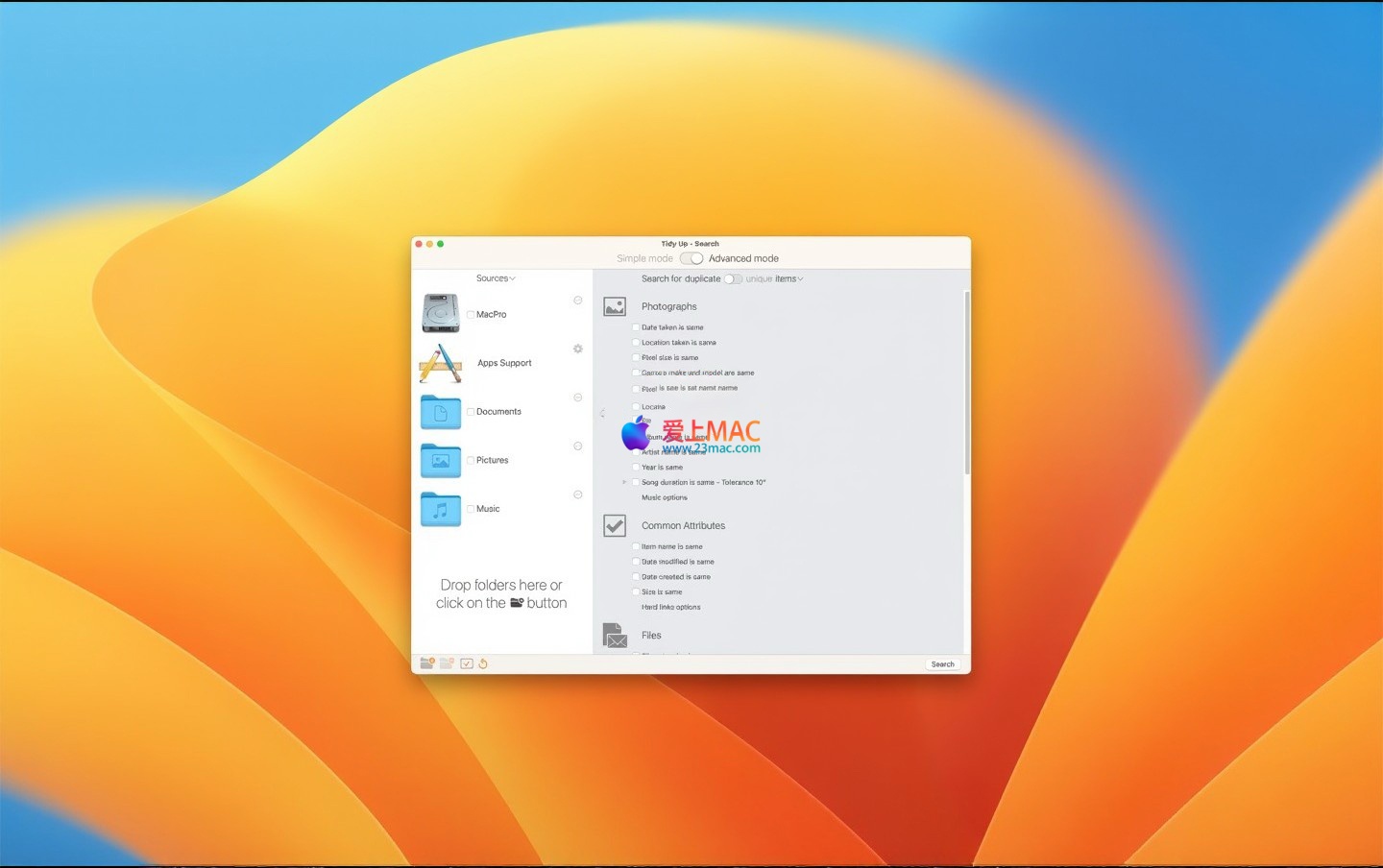Image resolution: width=1383 pixels, height=868 pixels.
Task: Toggle the duplicate/unique search switch
Action: pyautogui.click(x=733, y=279)
